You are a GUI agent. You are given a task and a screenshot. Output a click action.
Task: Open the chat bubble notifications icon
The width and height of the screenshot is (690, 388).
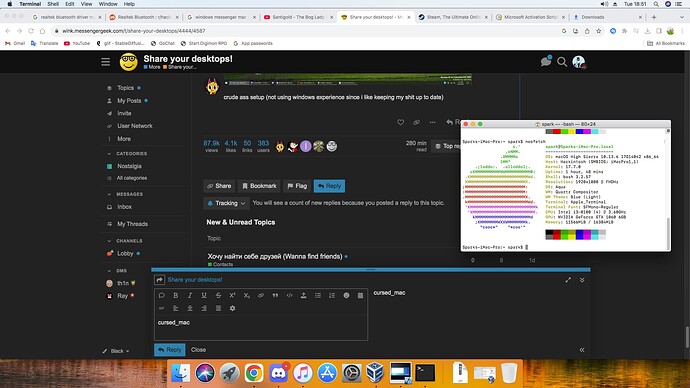point(546,62)
